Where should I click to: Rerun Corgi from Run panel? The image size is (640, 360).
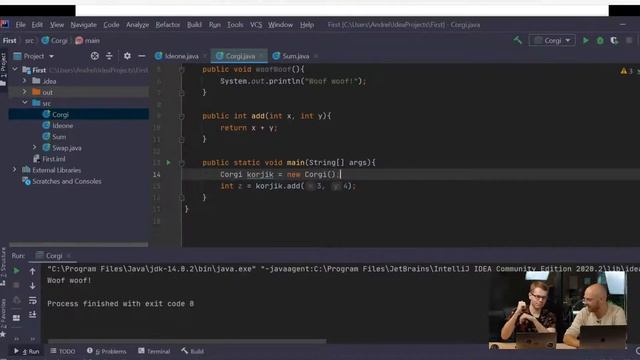16,271
